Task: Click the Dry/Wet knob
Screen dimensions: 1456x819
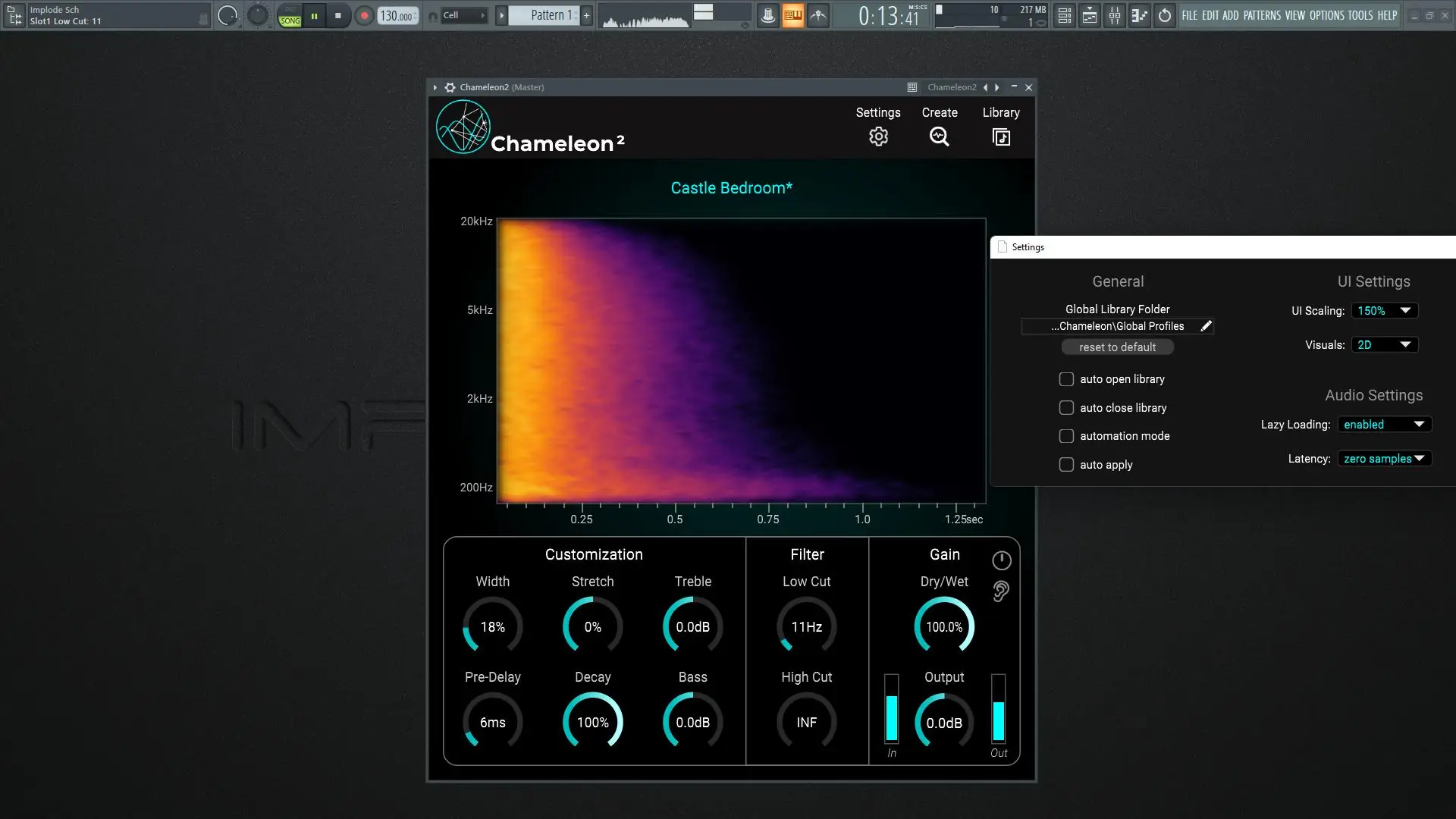Action: (944, 627)
